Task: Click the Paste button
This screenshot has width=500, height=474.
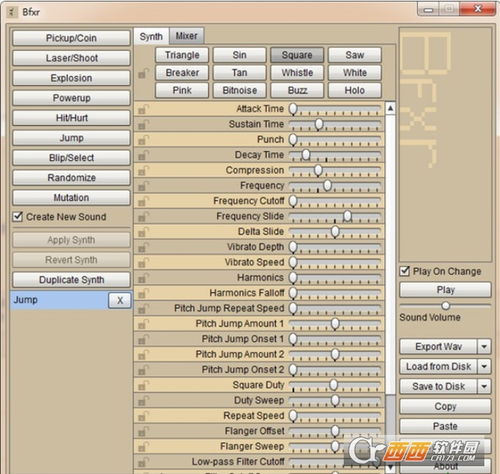Action: click(445, 426)
